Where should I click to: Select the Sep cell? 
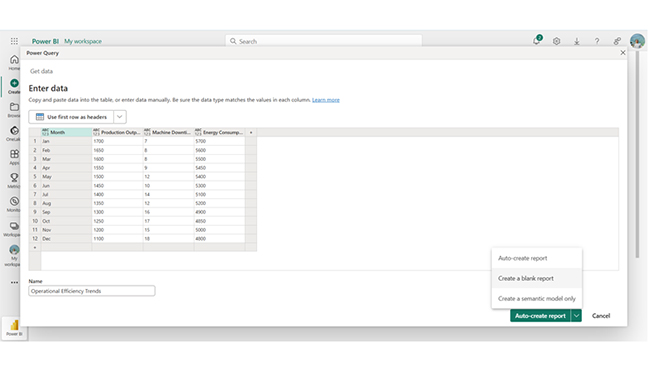coord(66,212)
